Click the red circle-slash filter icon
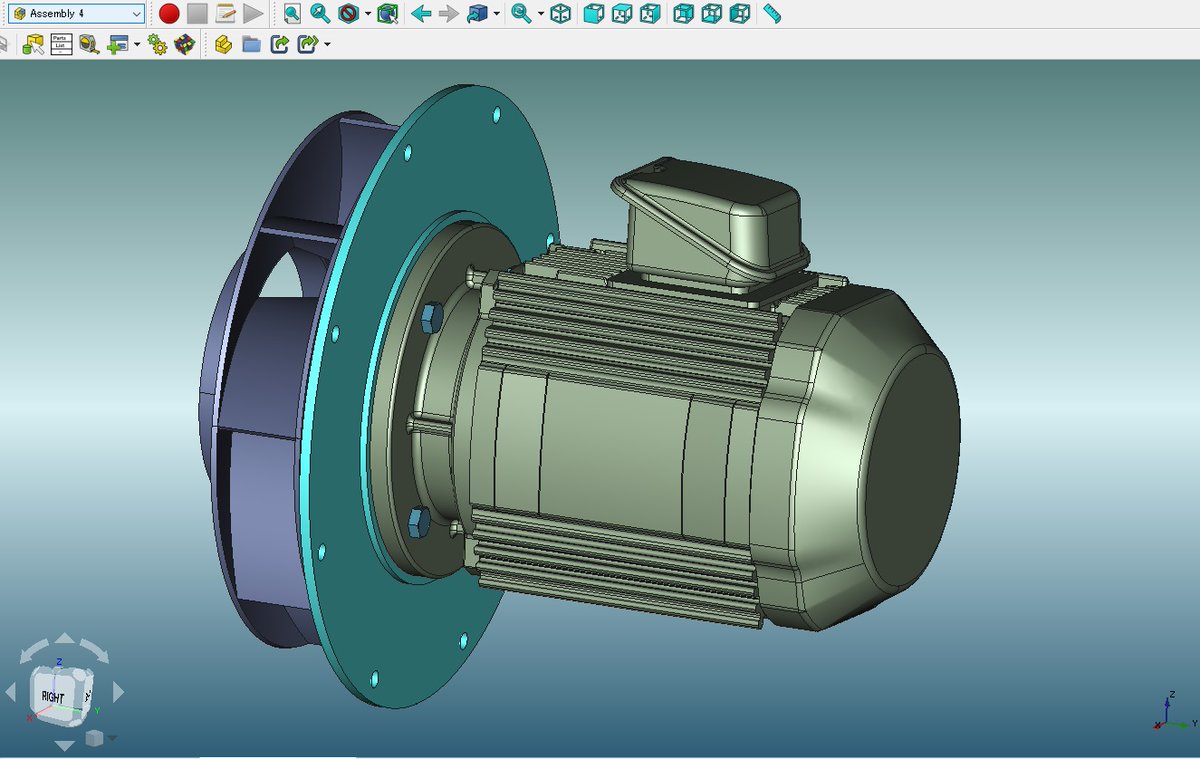Viewport: 1200px width, 759px height. 348,14
